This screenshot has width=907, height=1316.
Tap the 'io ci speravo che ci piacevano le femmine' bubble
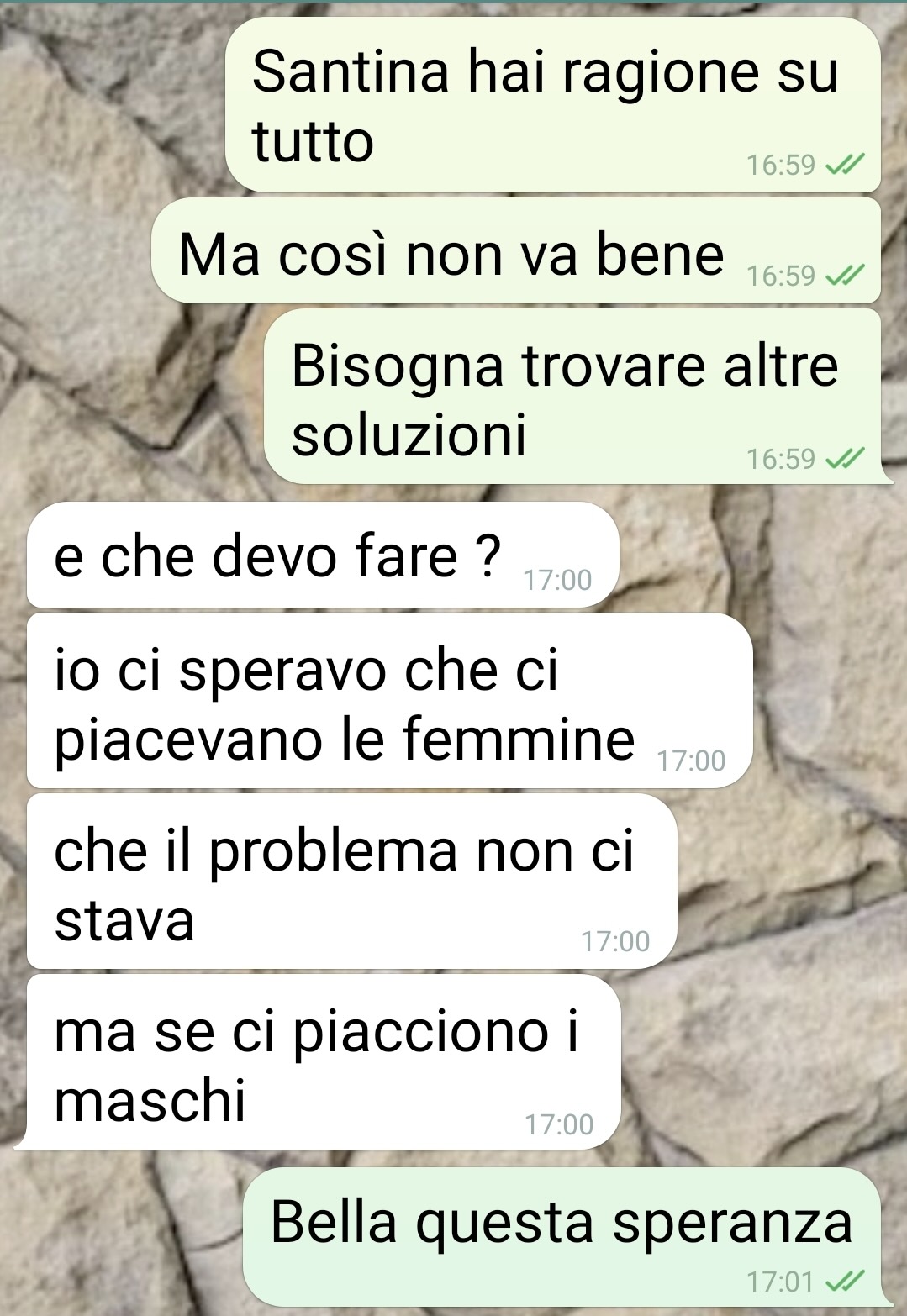[389, 701]
